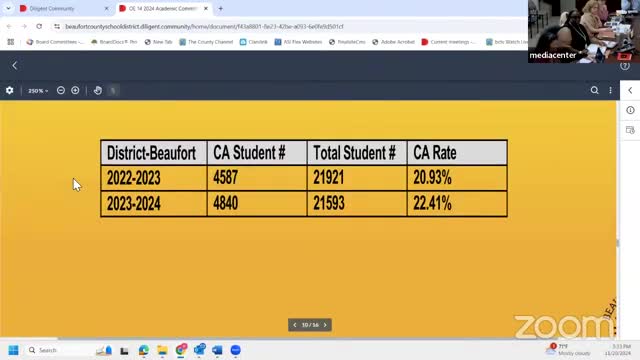This screenshot has height=360, width=640.
Task: Open The County Channel bookmark
Action: 206,42
